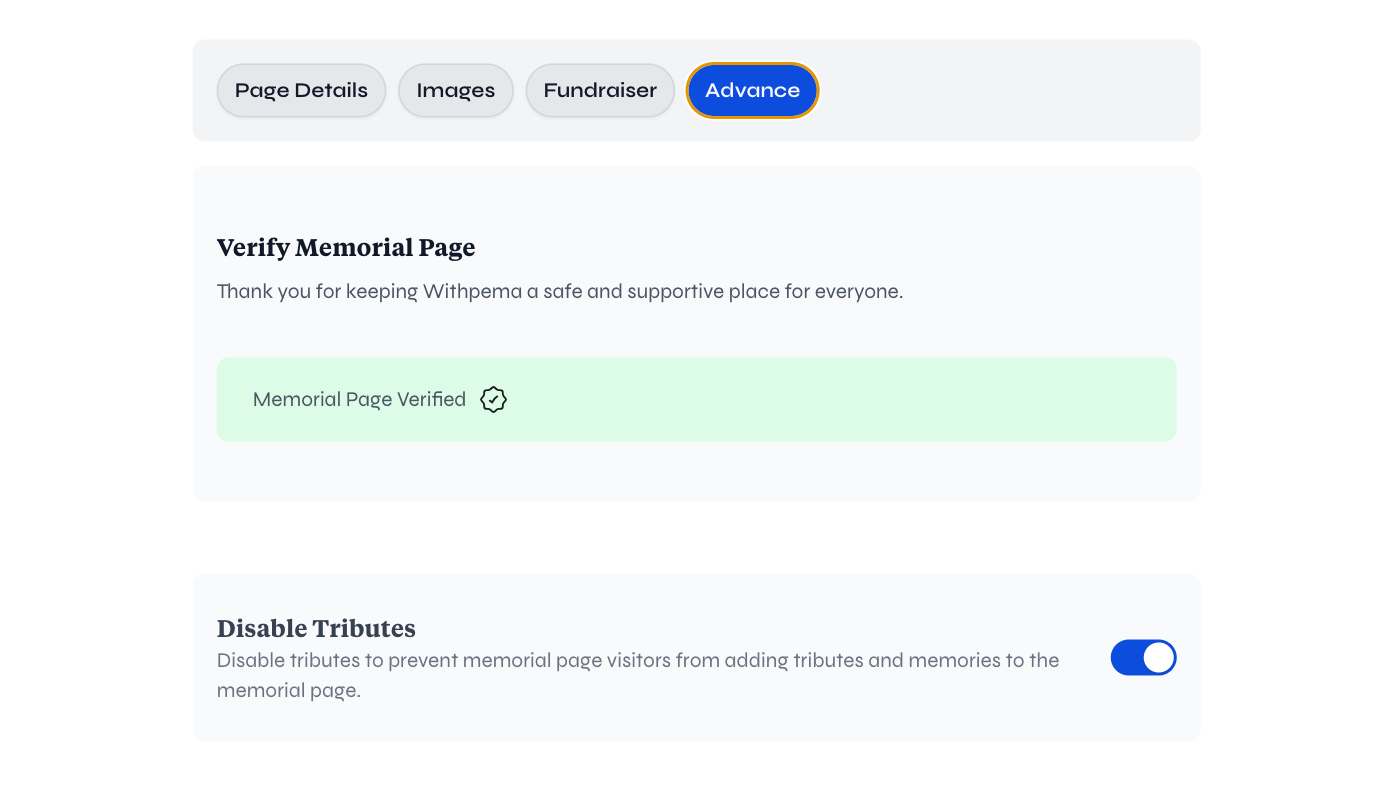Viewport: 1392px width, 790px height.
Task: Click the thank you message about Withpema
Action: coord(560,292)
